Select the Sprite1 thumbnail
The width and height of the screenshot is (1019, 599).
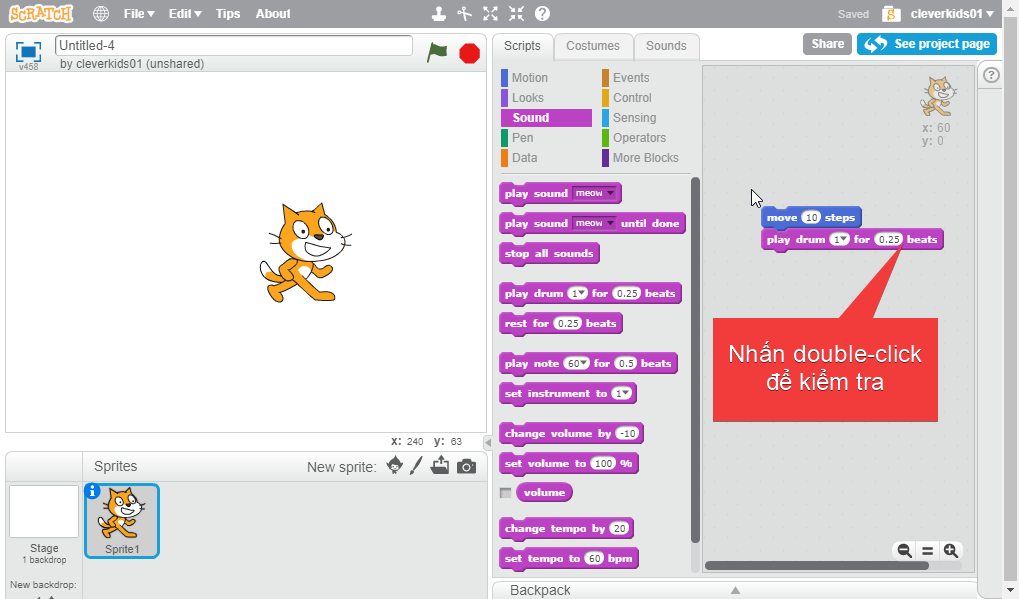coord(122,521)
